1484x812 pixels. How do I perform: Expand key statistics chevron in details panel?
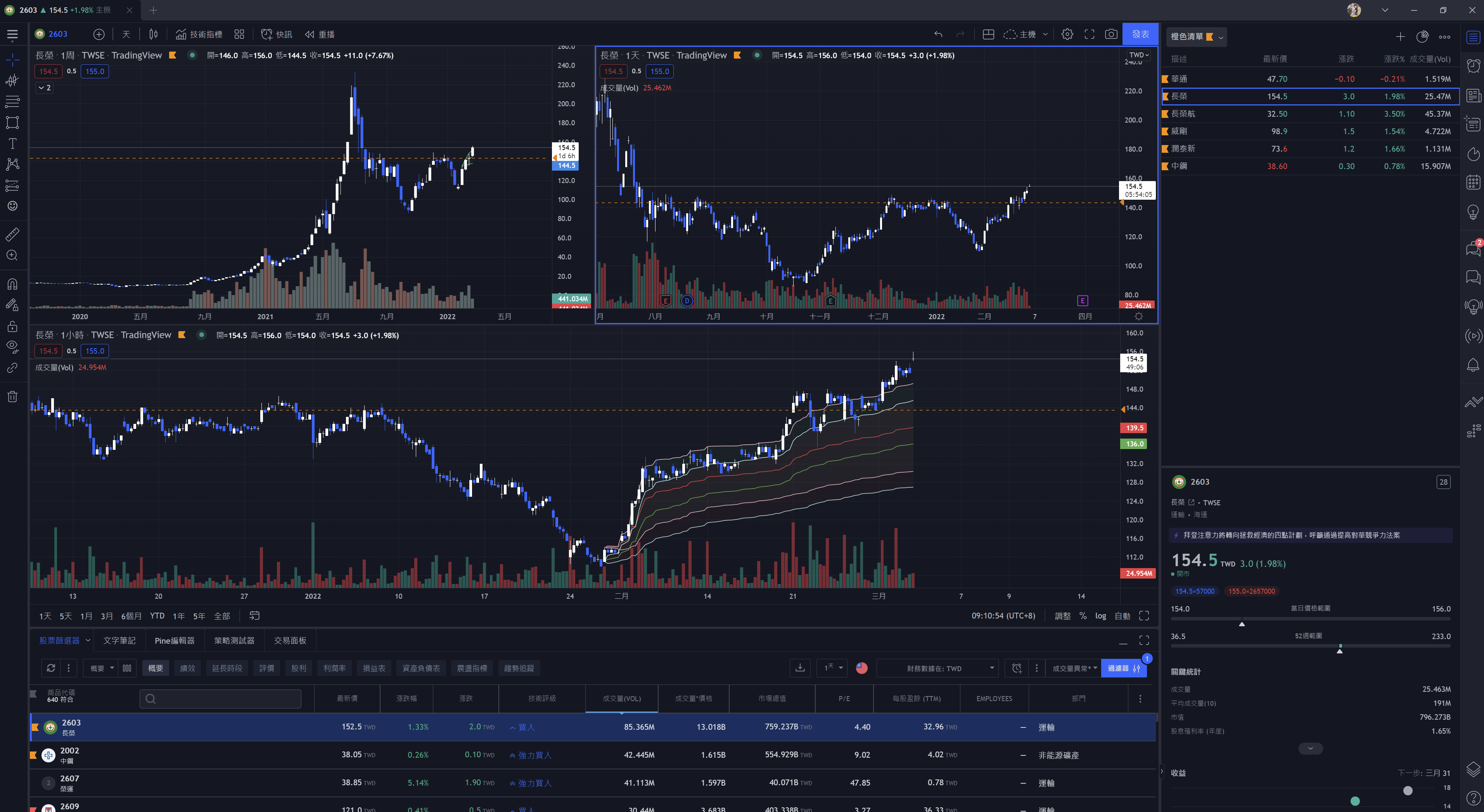click(1310, 749)
